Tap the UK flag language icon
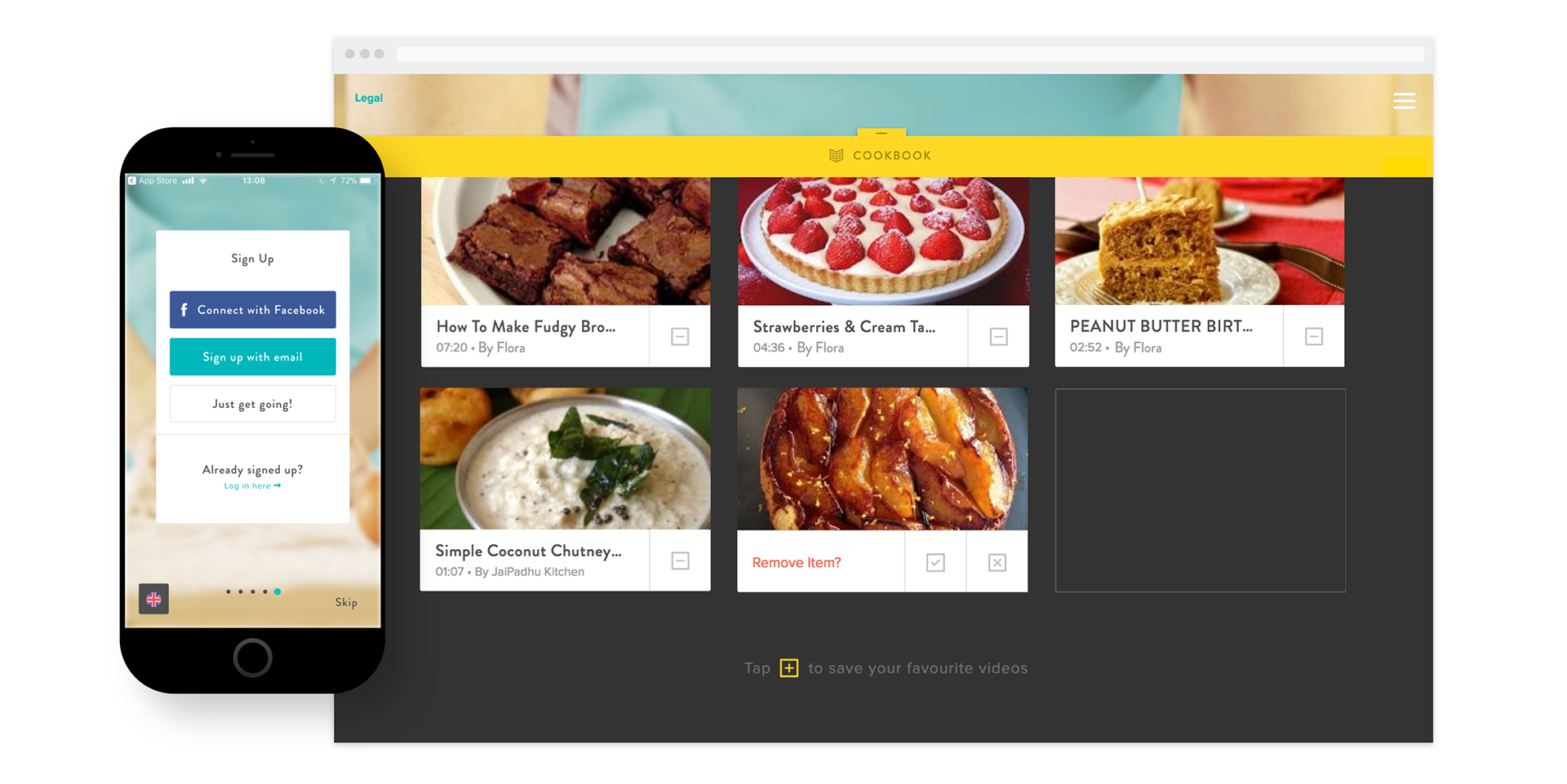Screen dimensions: 1567x784 point(153,599)
